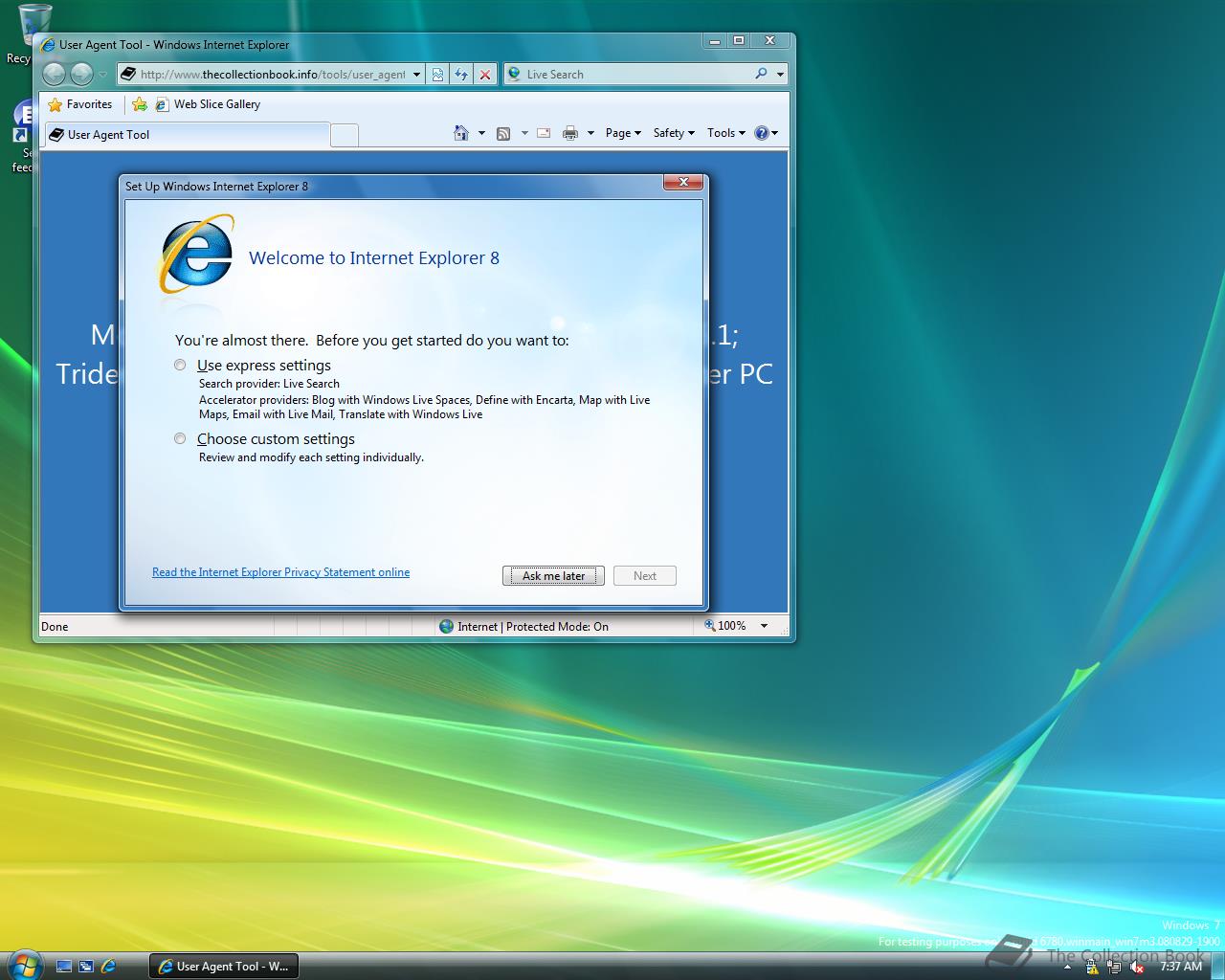The width and height of the screenshot is (1225, 980).
Task: Open a new blank tab
Action: click(345, 135)
